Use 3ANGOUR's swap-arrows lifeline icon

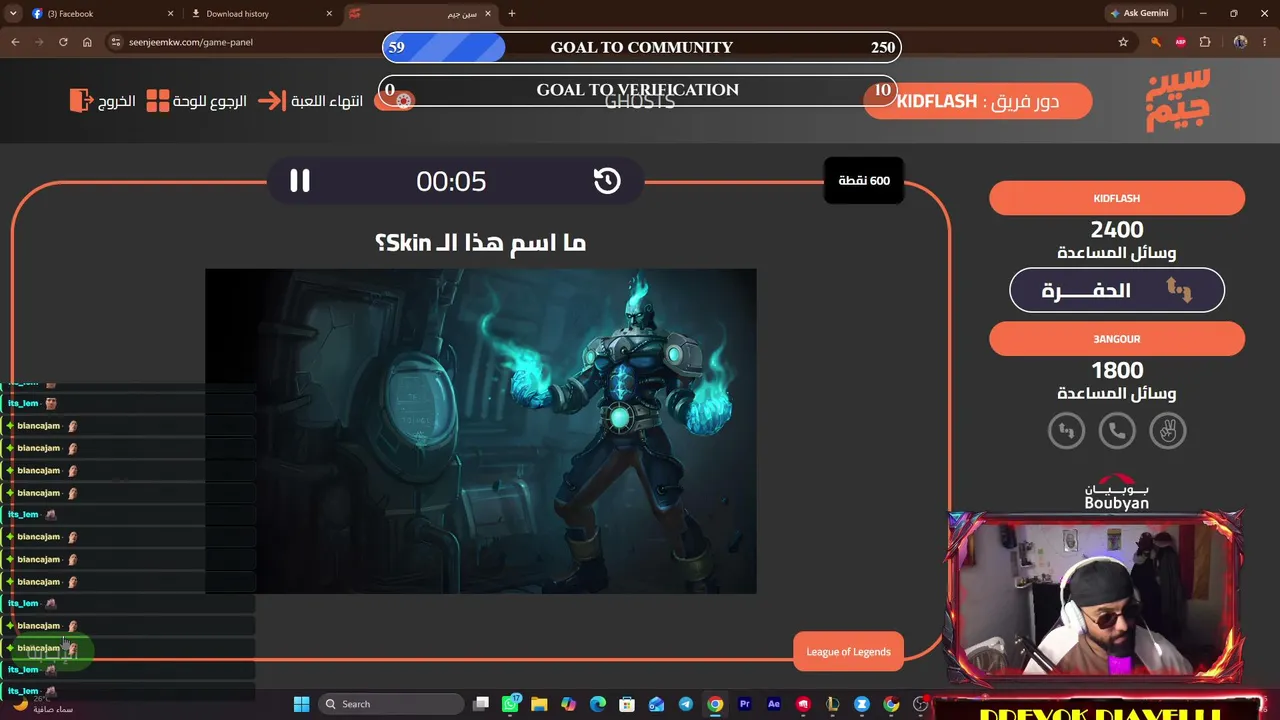pos(1066,431)
